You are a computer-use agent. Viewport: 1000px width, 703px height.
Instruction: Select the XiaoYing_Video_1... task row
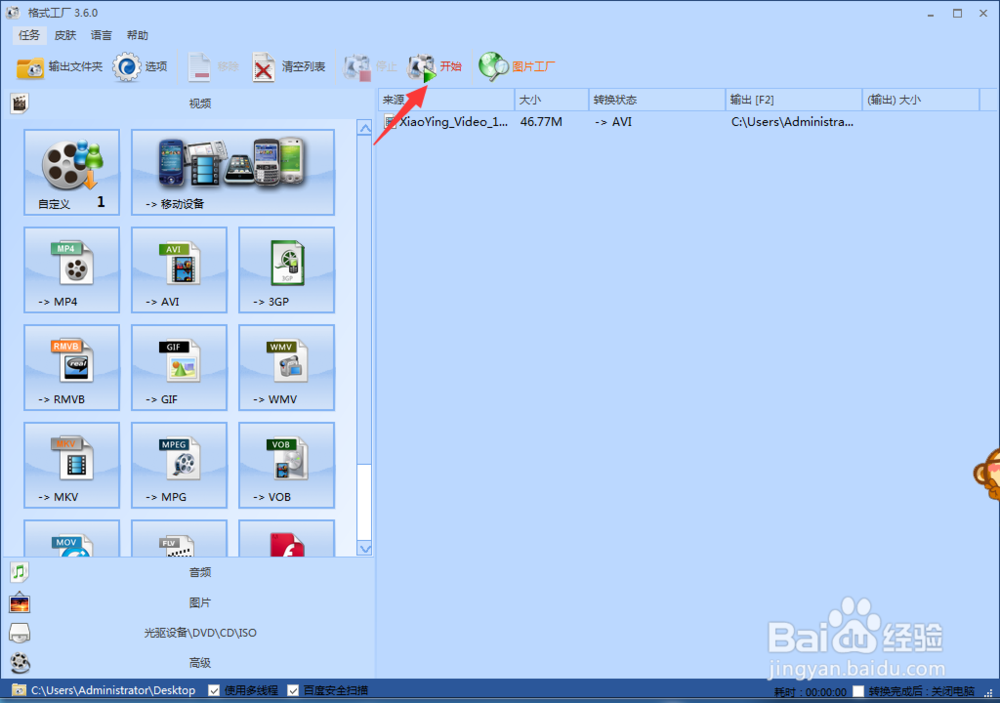click(x=679, y=122)
